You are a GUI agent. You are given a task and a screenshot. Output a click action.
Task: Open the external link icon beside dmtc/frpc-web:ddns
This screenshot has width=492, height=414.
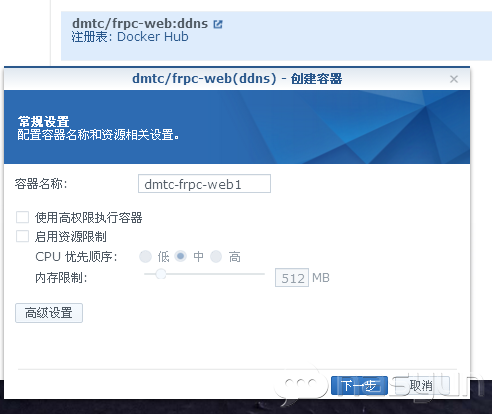[x=218, y=24]
